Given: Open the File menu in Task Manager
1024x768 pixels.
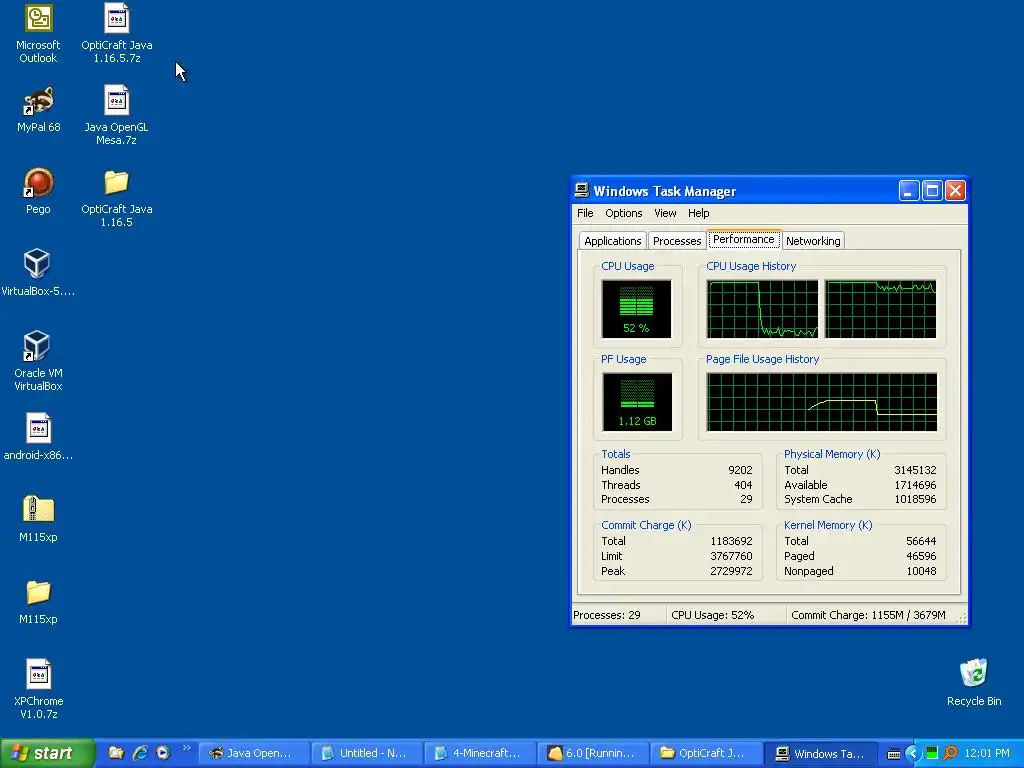Looking at the screenshot, I should click(x=585, y=213).
